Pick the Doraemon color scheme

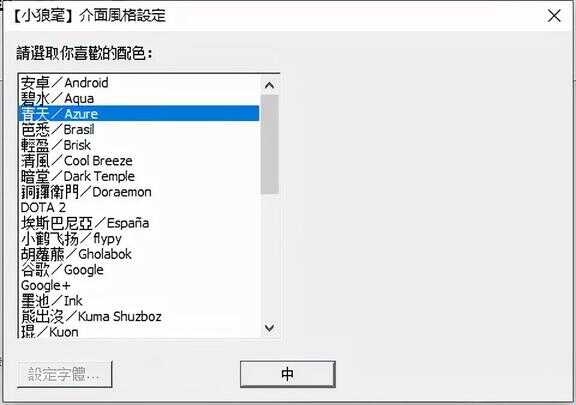(x=139, y=191)
